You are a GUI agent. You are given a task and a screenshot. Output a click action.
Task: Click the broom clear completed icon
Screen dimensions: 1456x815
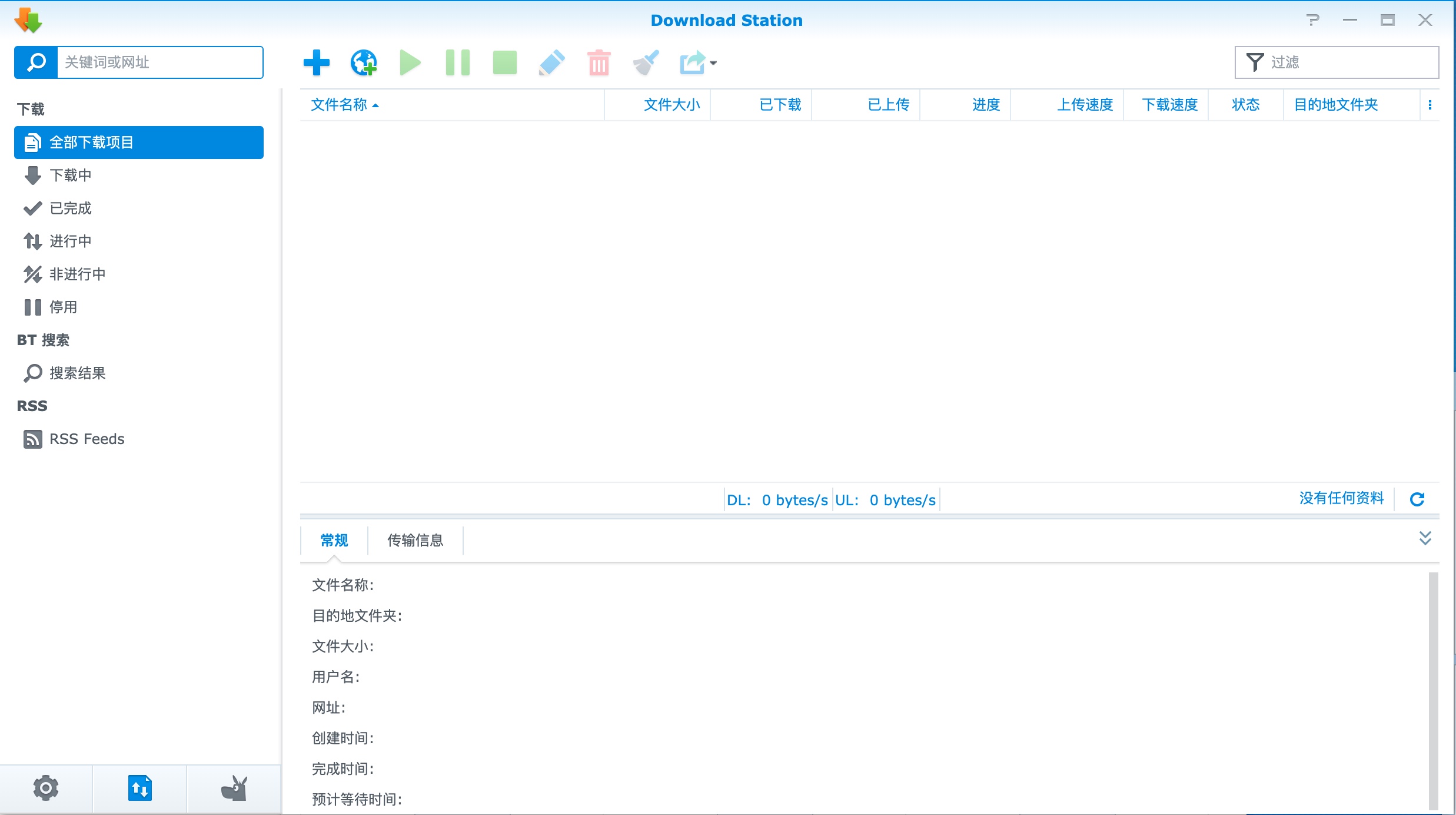click(x=646, y=62)
